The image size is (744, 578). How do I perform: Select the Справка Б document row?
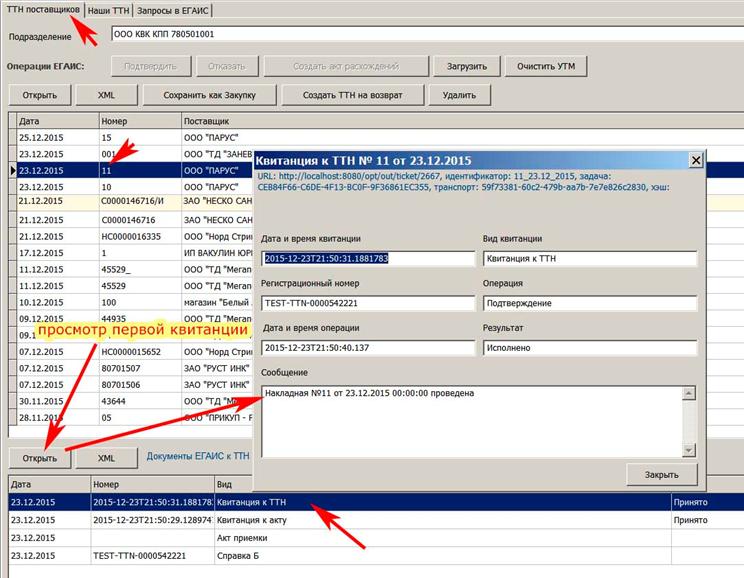pos(376,556)
